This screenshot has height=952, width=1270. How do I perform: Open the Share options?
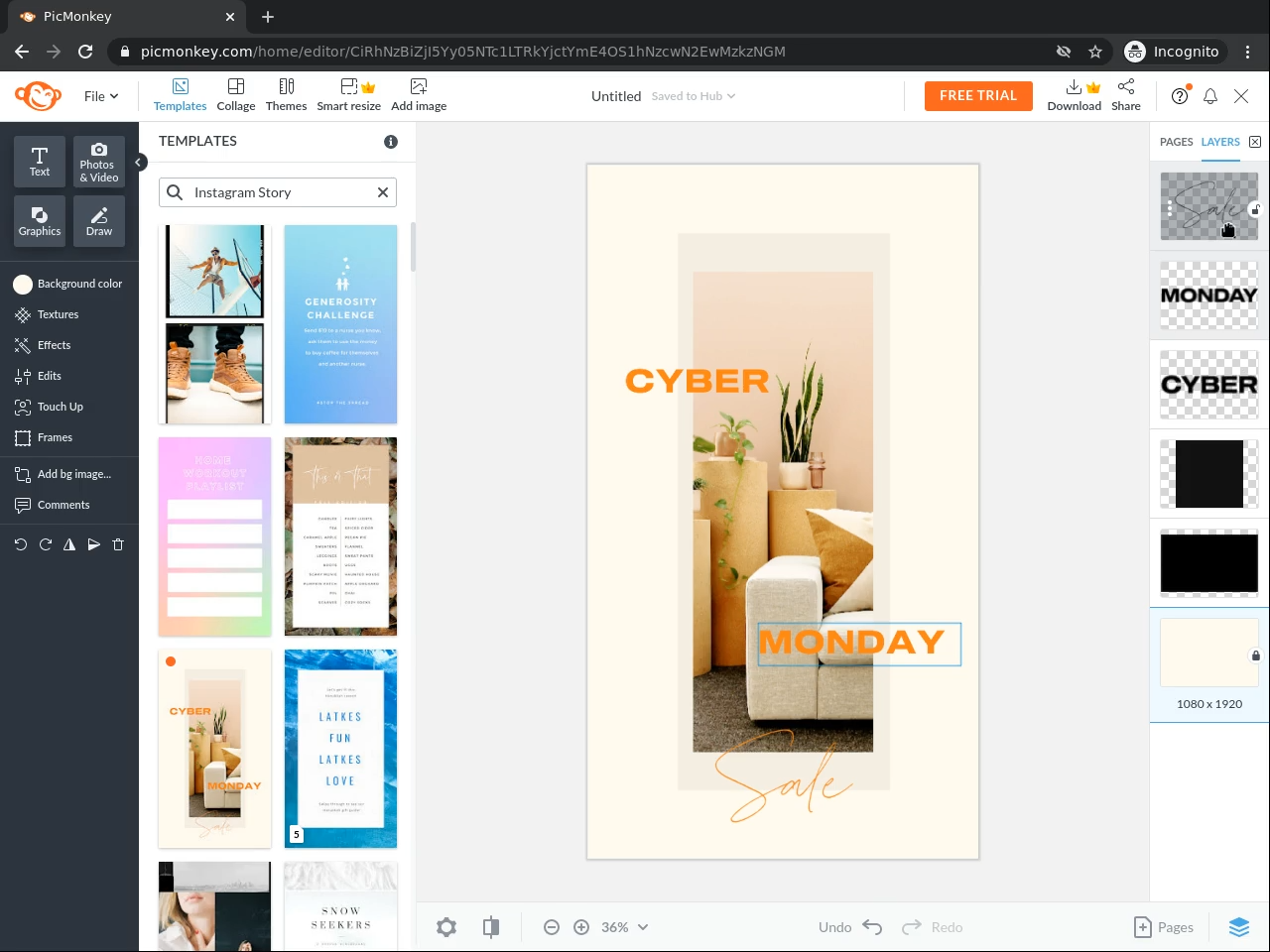coord(1125,95)
